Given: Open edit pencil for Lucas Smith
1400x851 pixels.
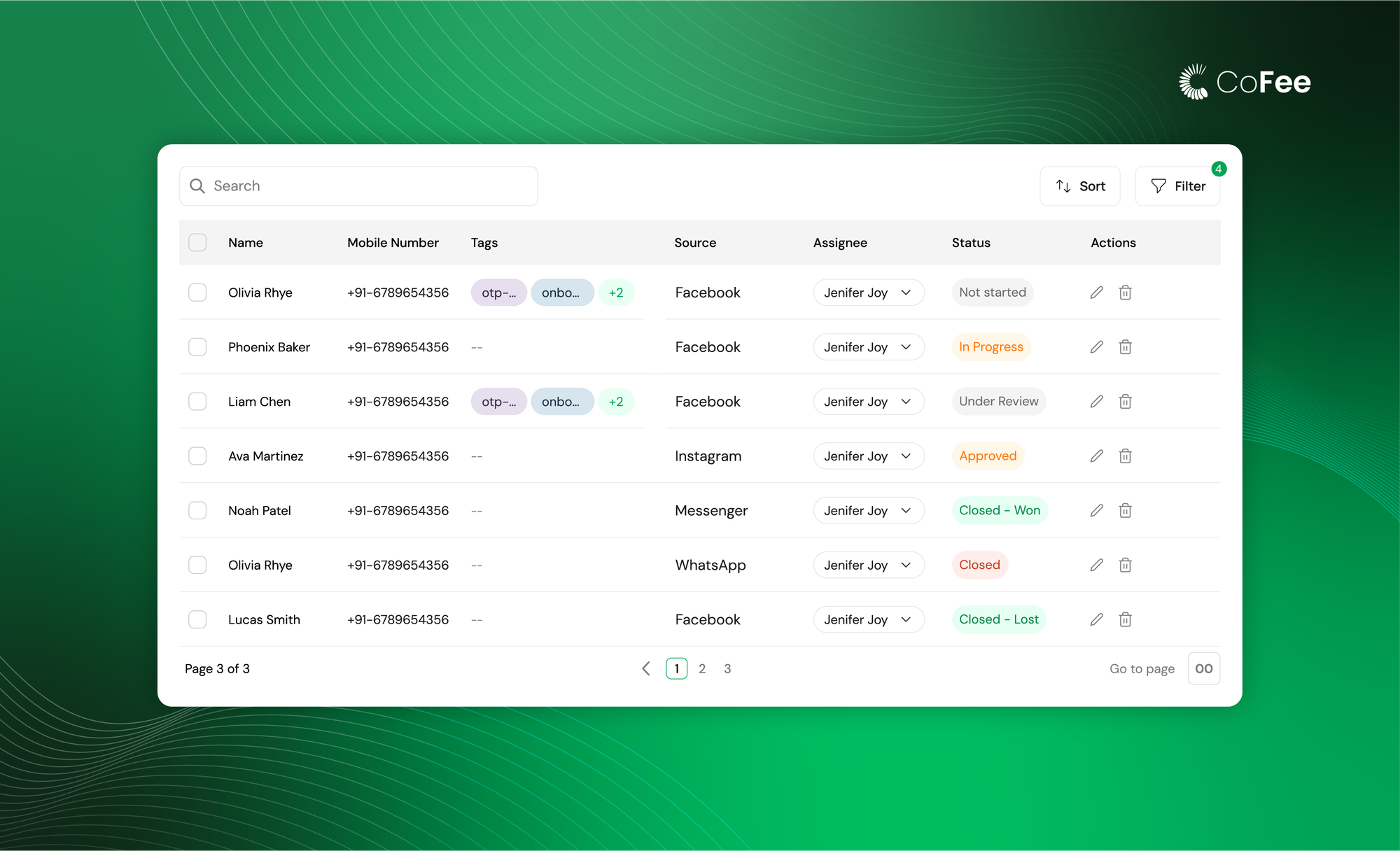Looking at the screenshot, I should [1096, 619].
